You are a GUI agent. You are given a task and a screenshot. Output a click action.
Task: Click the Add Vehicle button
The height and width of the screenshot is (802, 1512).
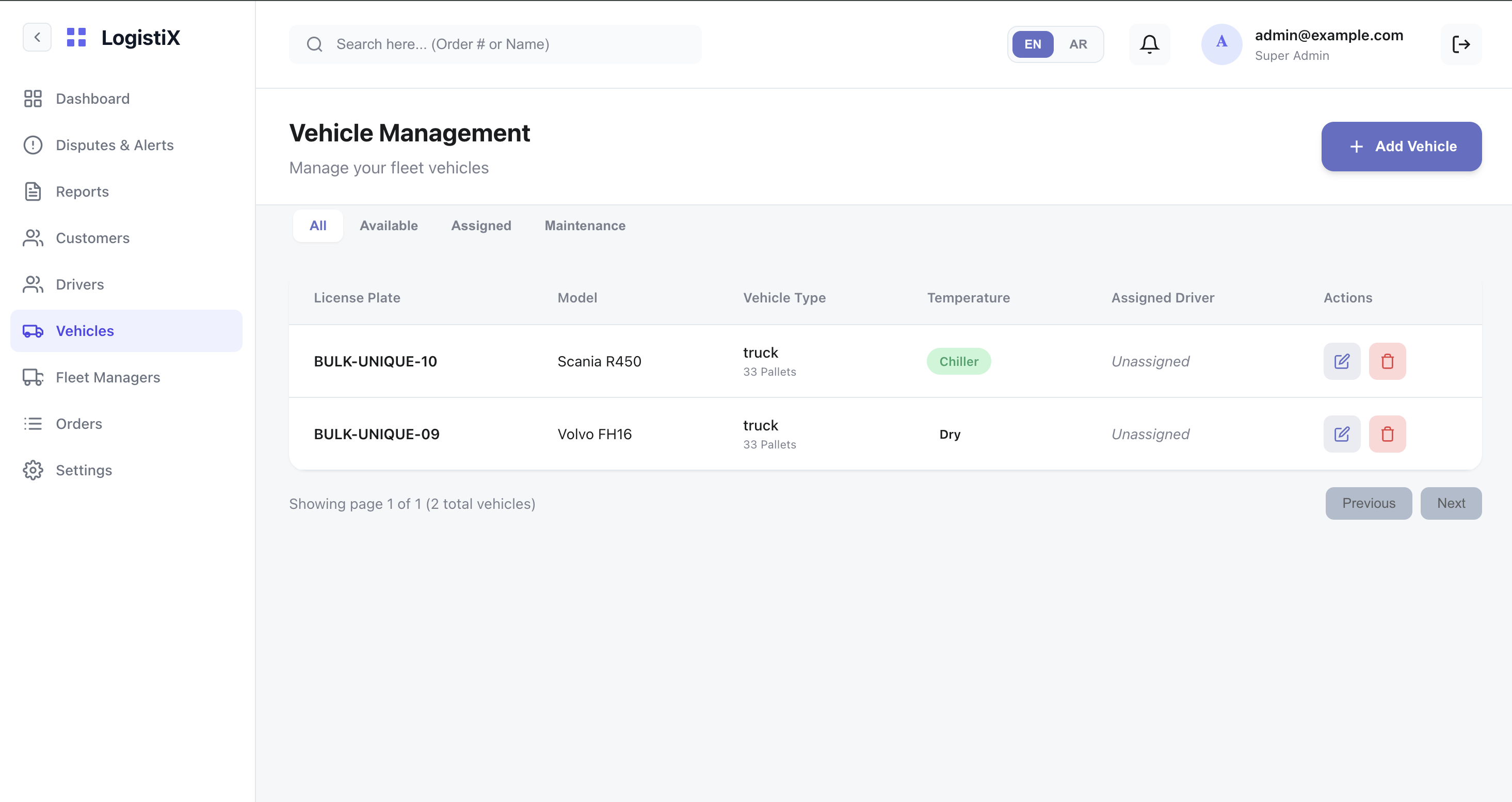(1402, 146)
